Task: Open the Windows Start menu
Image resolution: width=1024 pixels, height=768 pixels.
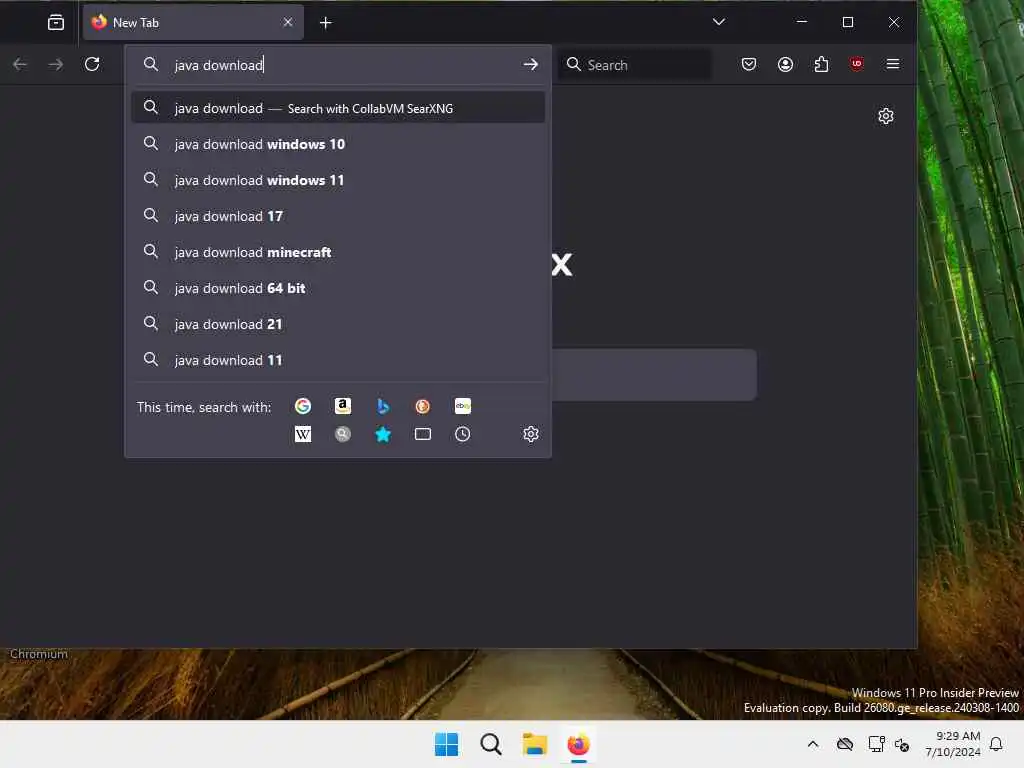Action: click(447, 744)
